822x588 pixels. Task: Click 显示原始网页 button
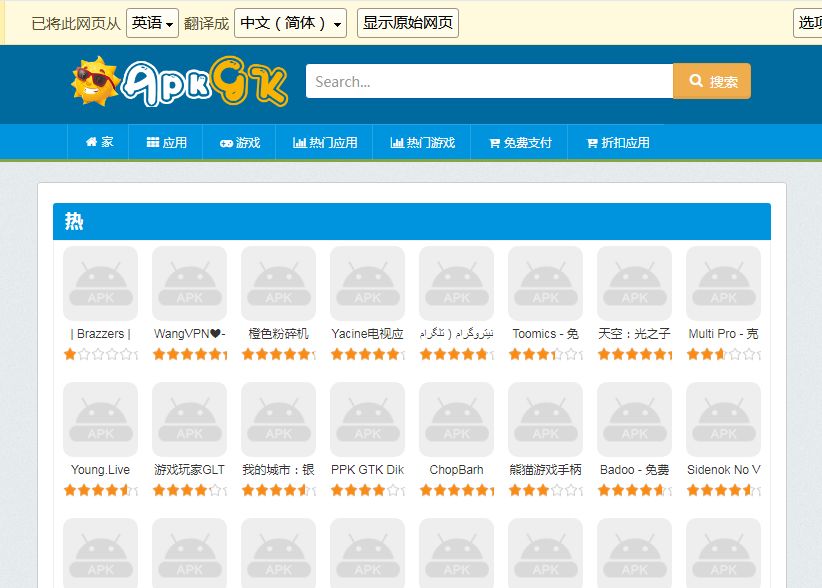click(x=408, y=23)
